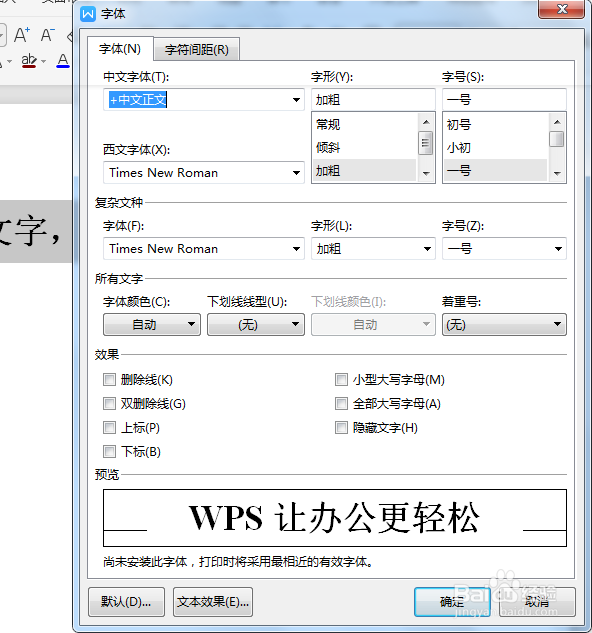The image size is (592, 633).
Task: Confirm with the 确定 button
Action: click(452, 602)
